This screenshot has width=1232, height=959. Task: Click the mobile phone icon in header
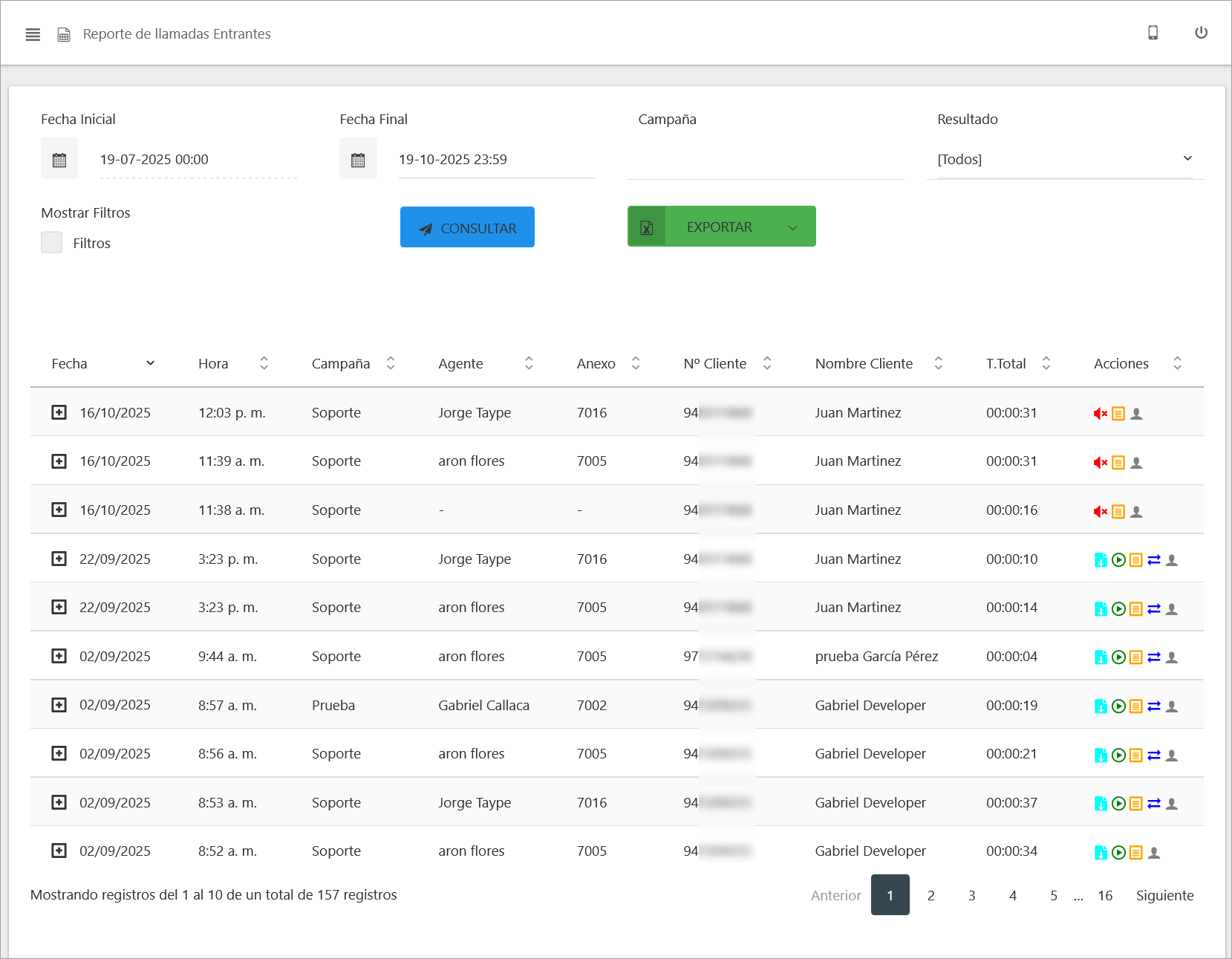coord(1153,33)
